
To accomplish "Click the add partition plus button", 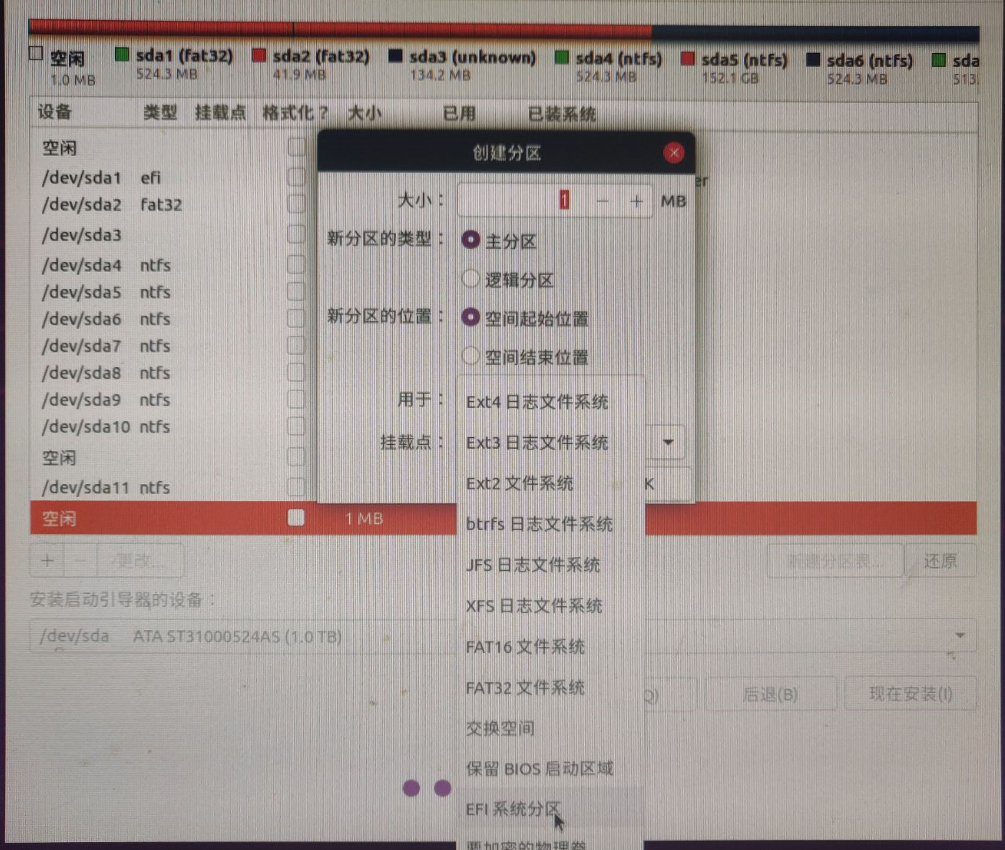I will click(x=47, y=561).
